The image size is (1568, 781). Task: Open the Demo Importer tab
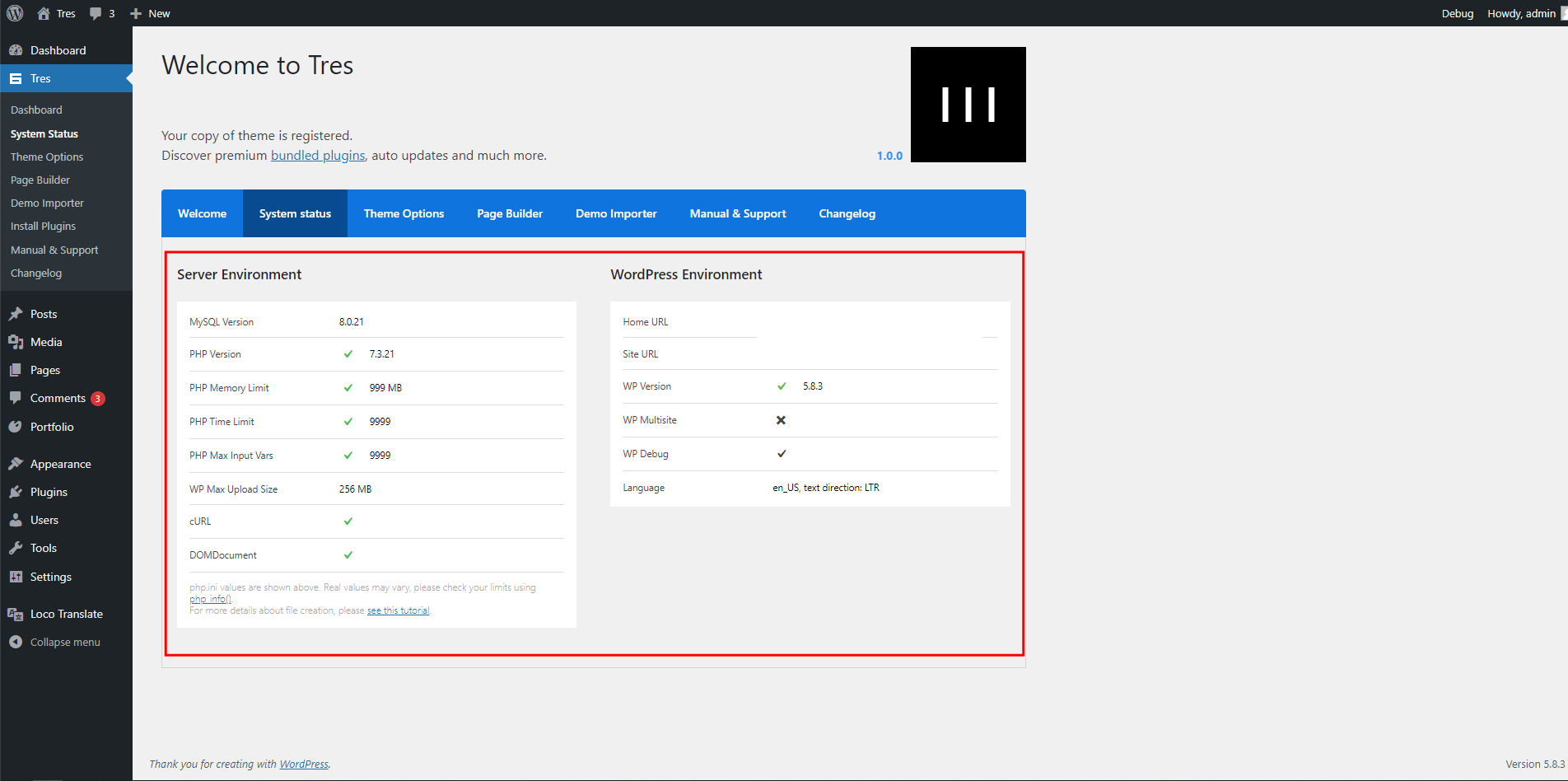616,213
